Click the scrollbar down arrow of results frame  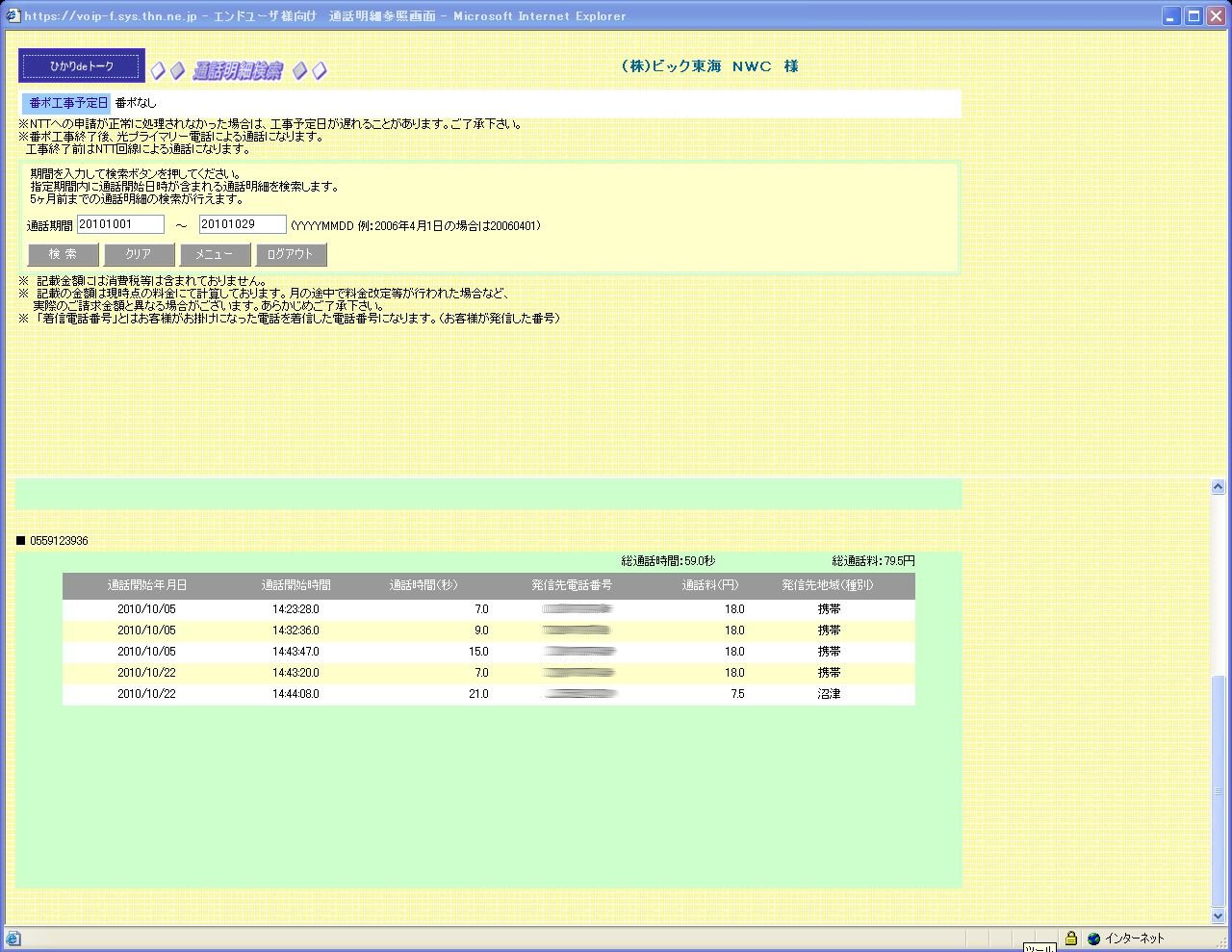point(1218,916)
